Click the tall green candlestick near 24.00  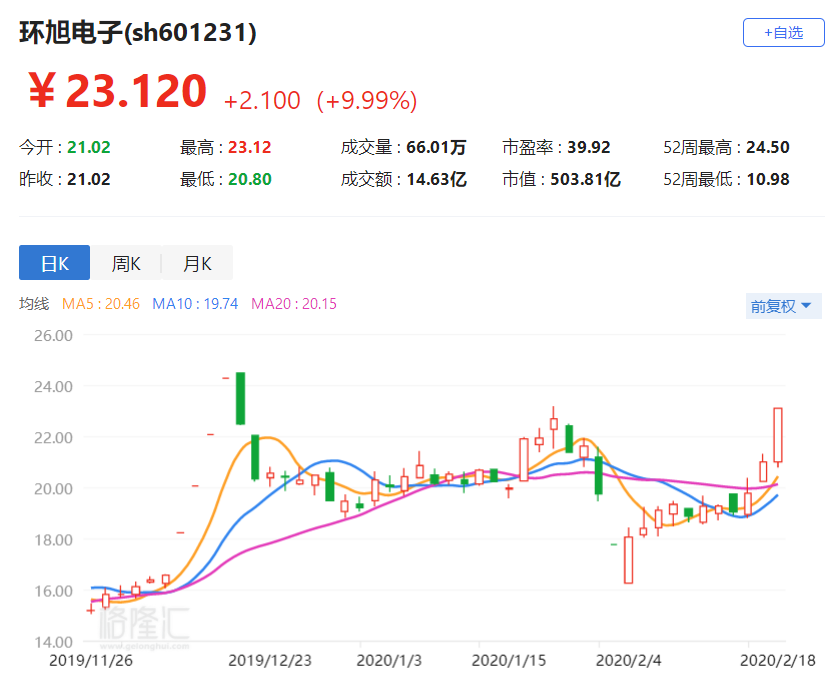[x=241, y=399]
